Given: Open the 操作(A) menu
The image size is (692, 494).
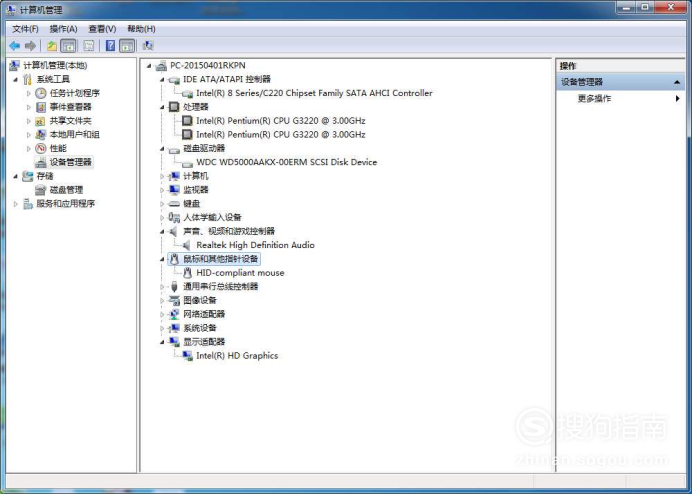Looking at the screenshot, I should pyautogui.click(x=64, y=29).
